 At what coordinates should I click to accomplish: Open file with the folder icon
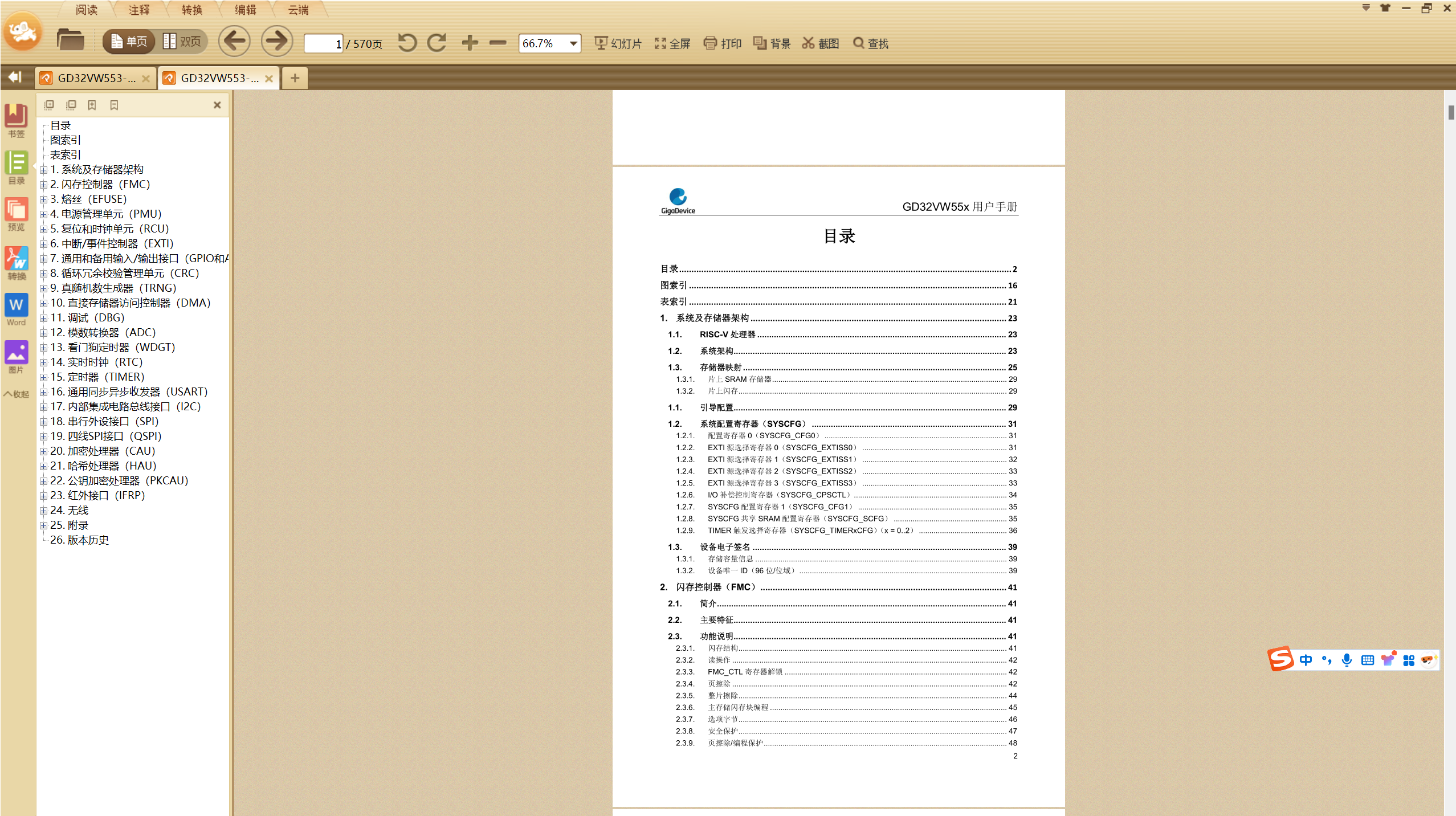click(x=70, y=40)
